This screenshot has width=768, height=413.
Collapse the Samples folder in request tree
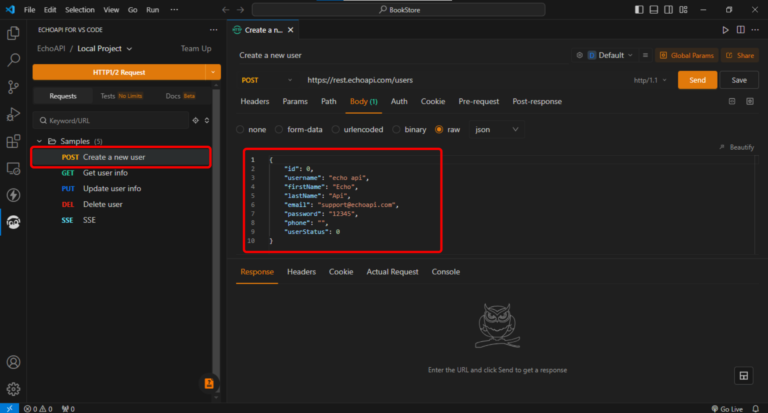click(x=40, y=141)
